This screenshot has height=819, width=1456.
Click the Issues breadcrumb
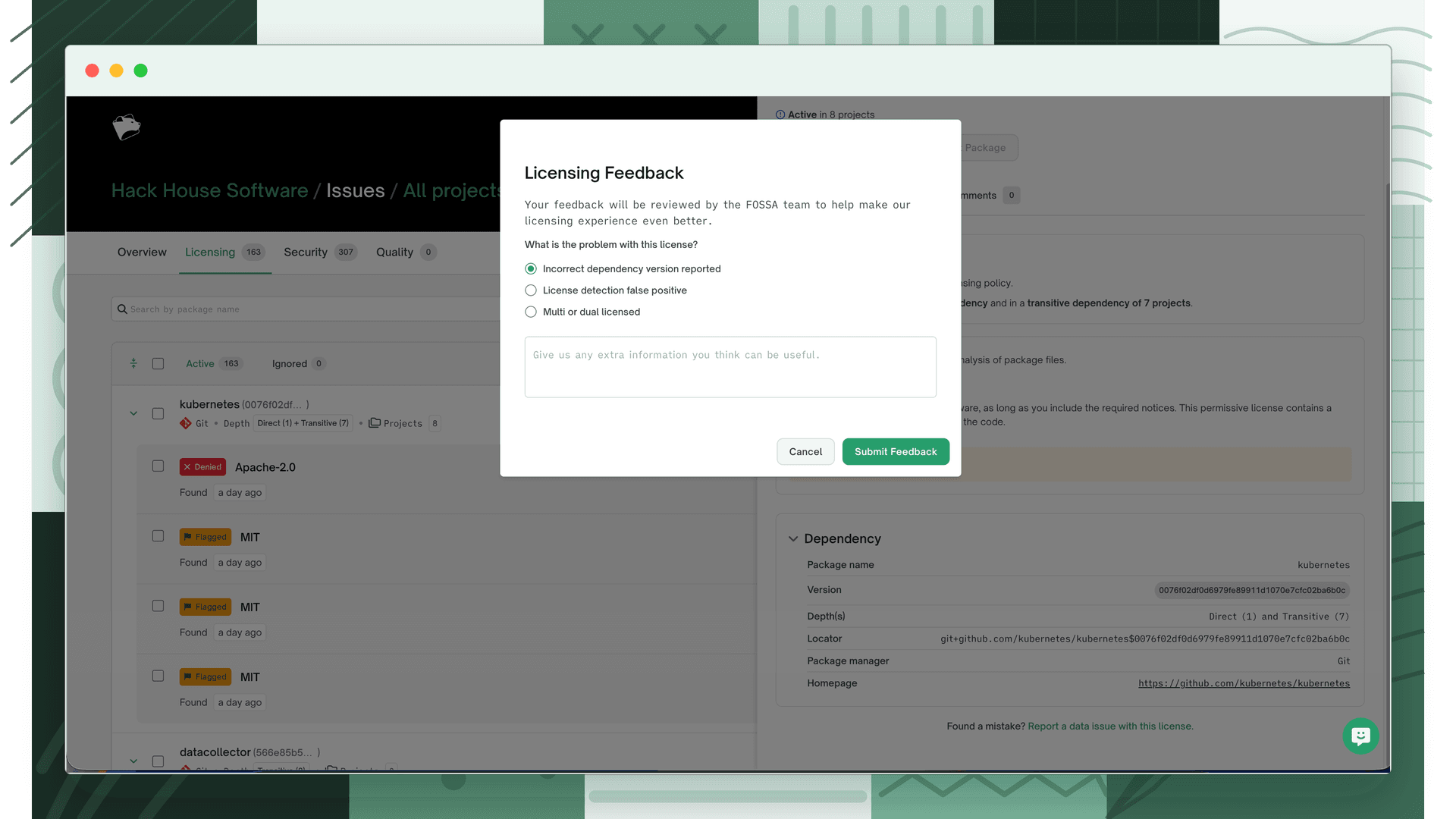click(356, 190)
